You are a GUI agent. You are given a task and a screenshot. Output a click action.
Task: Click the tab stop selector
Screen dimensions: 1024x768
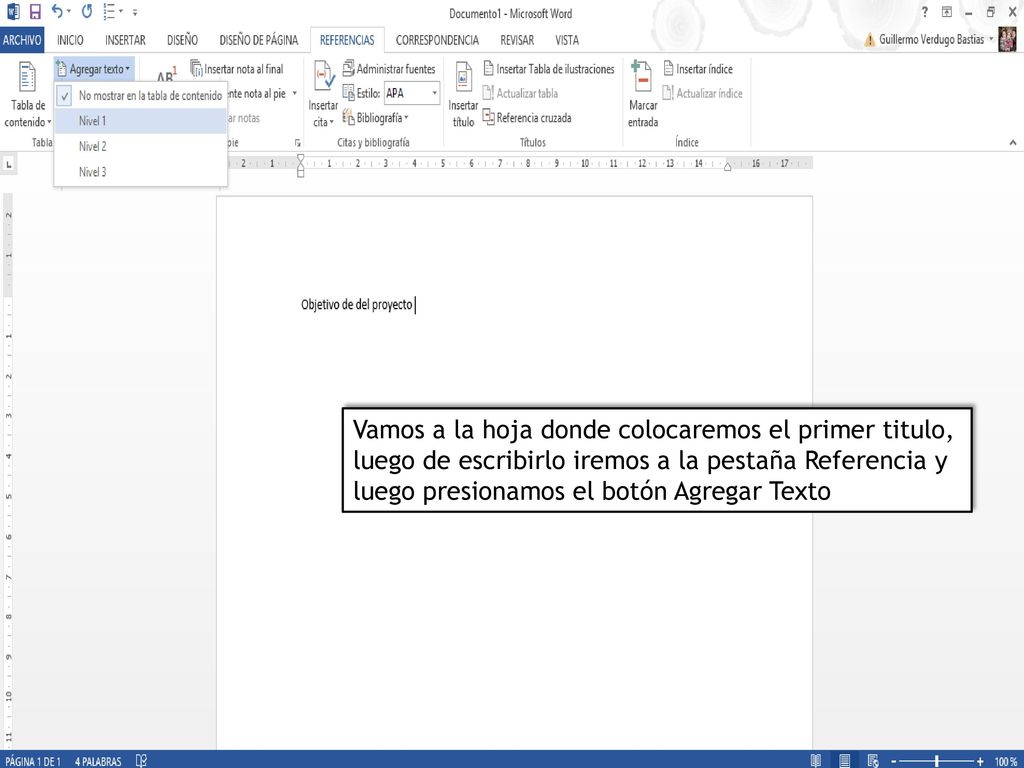point(8,165)
